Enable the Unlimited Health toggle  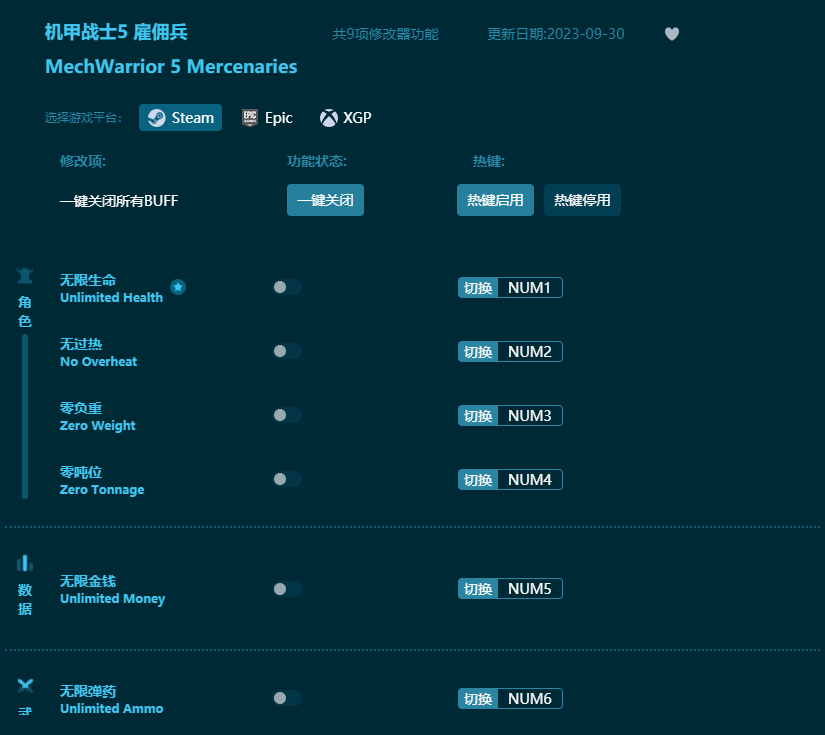tap(287, 287)
